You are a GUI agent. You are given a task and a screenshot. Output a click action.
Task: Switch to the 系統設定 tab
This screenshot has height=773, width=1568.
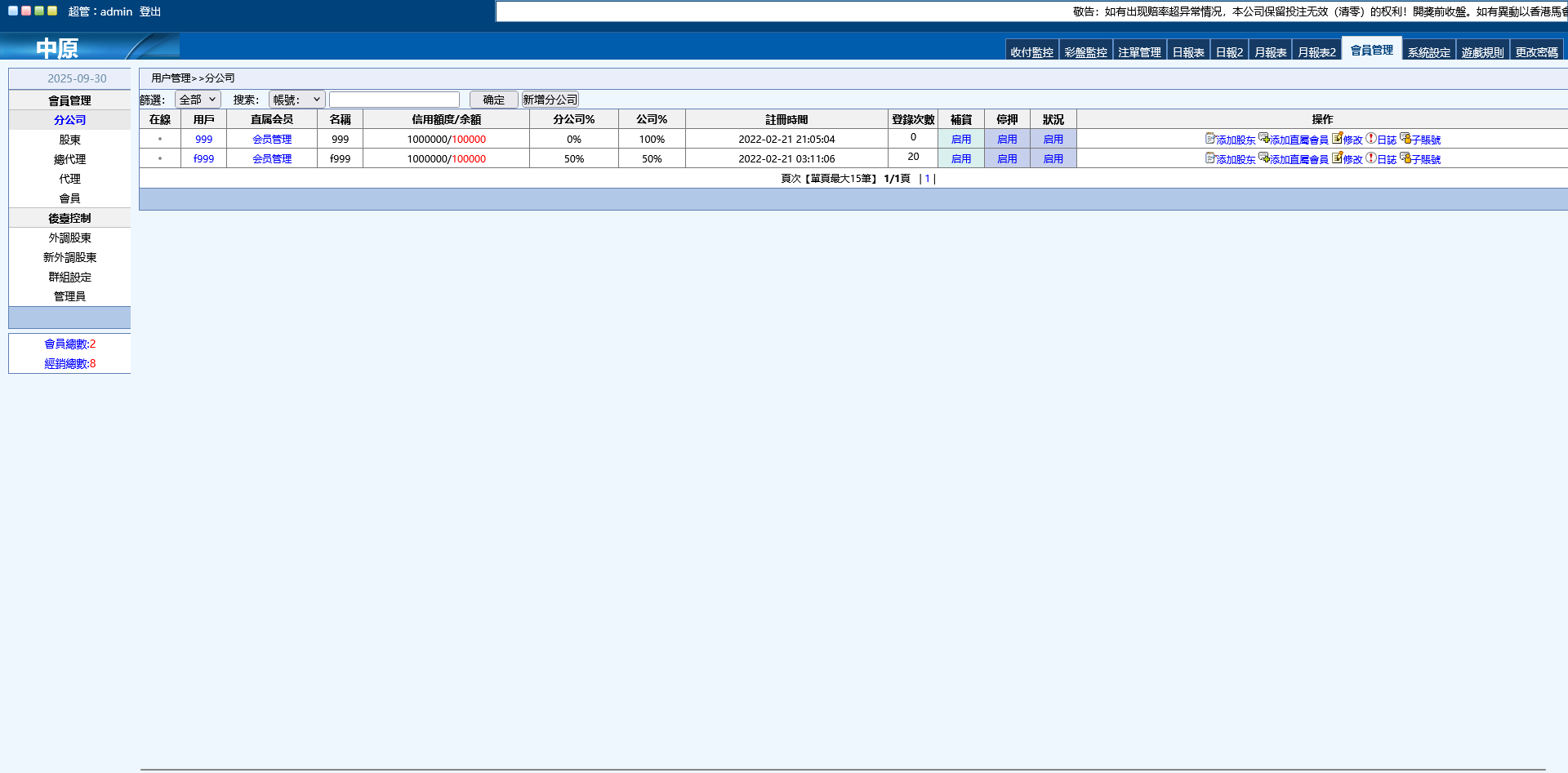pyautogui.click(x=1428, y=52)
